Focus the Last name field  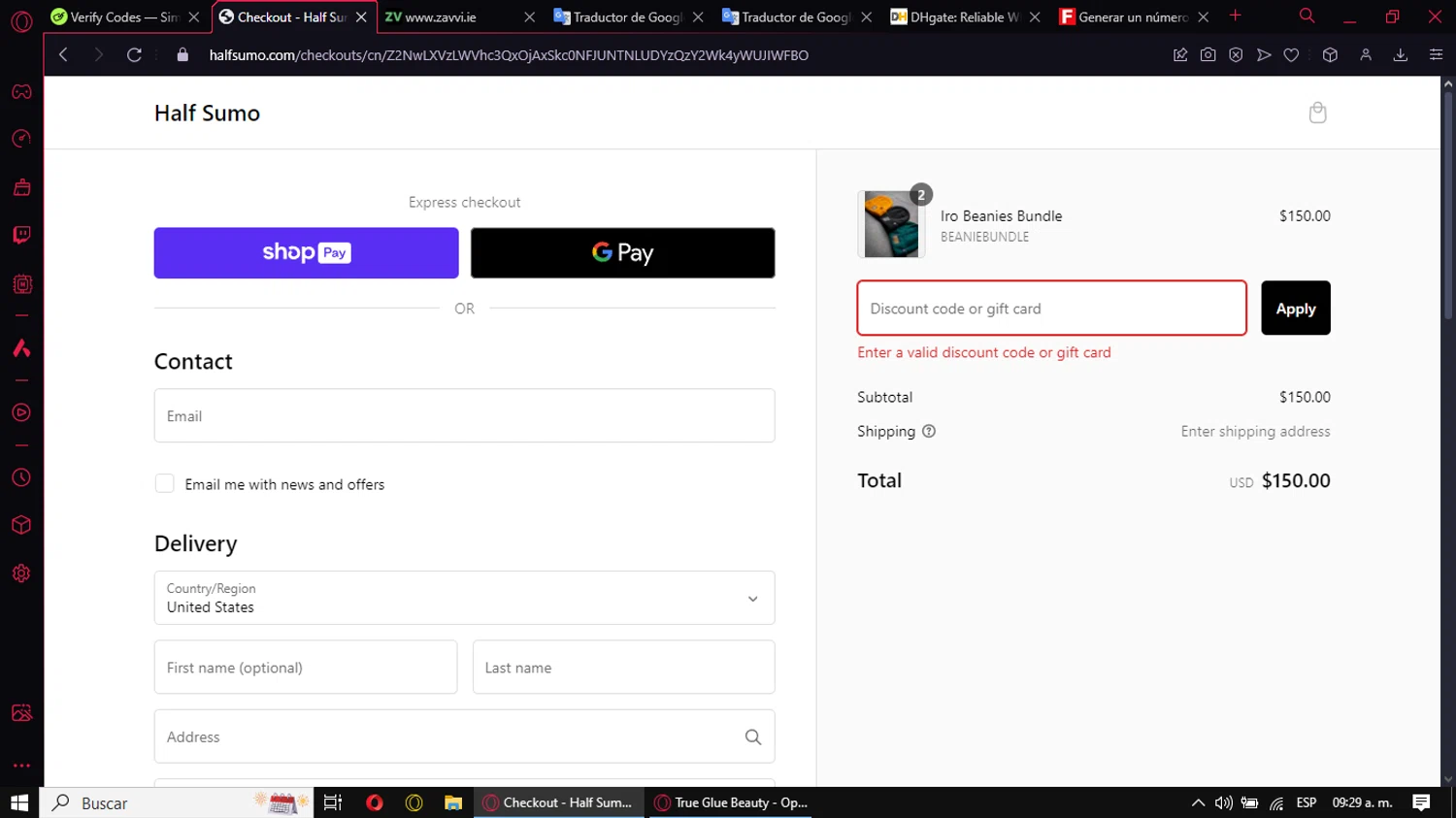pyautogui.click(x=623, y=668)
